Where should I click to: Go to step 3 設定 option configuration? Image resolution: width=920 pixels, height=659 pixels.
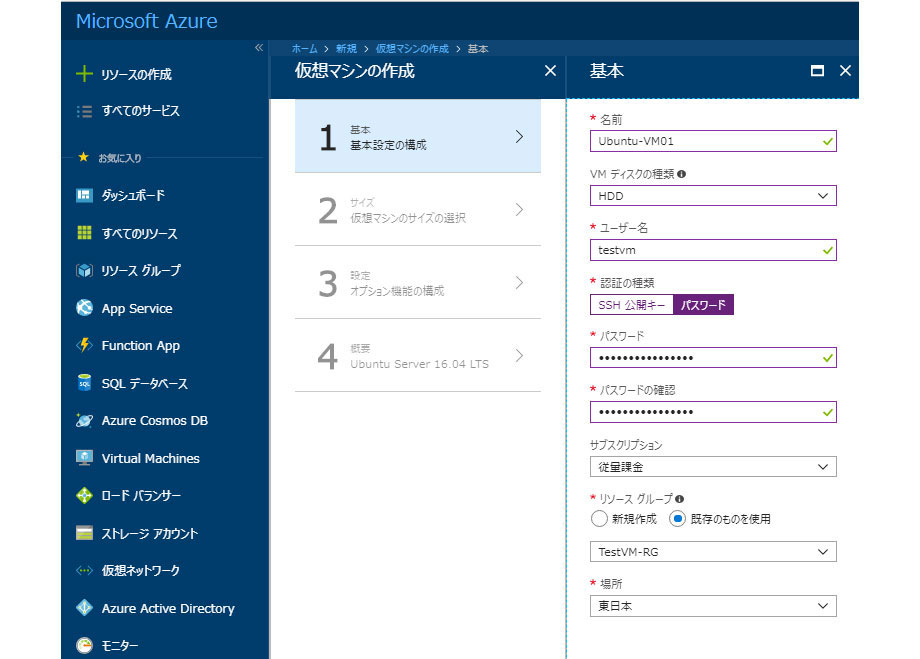coord(418,283)
